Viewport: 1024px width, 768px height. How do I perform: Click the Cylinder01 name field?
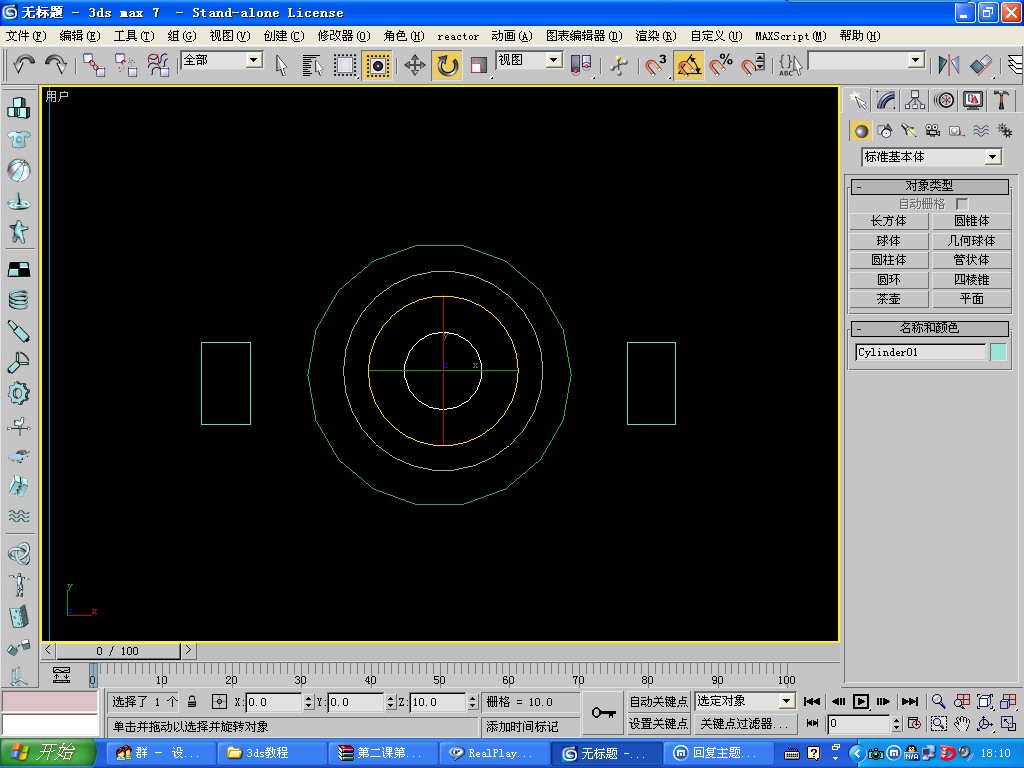coord(920,352)
